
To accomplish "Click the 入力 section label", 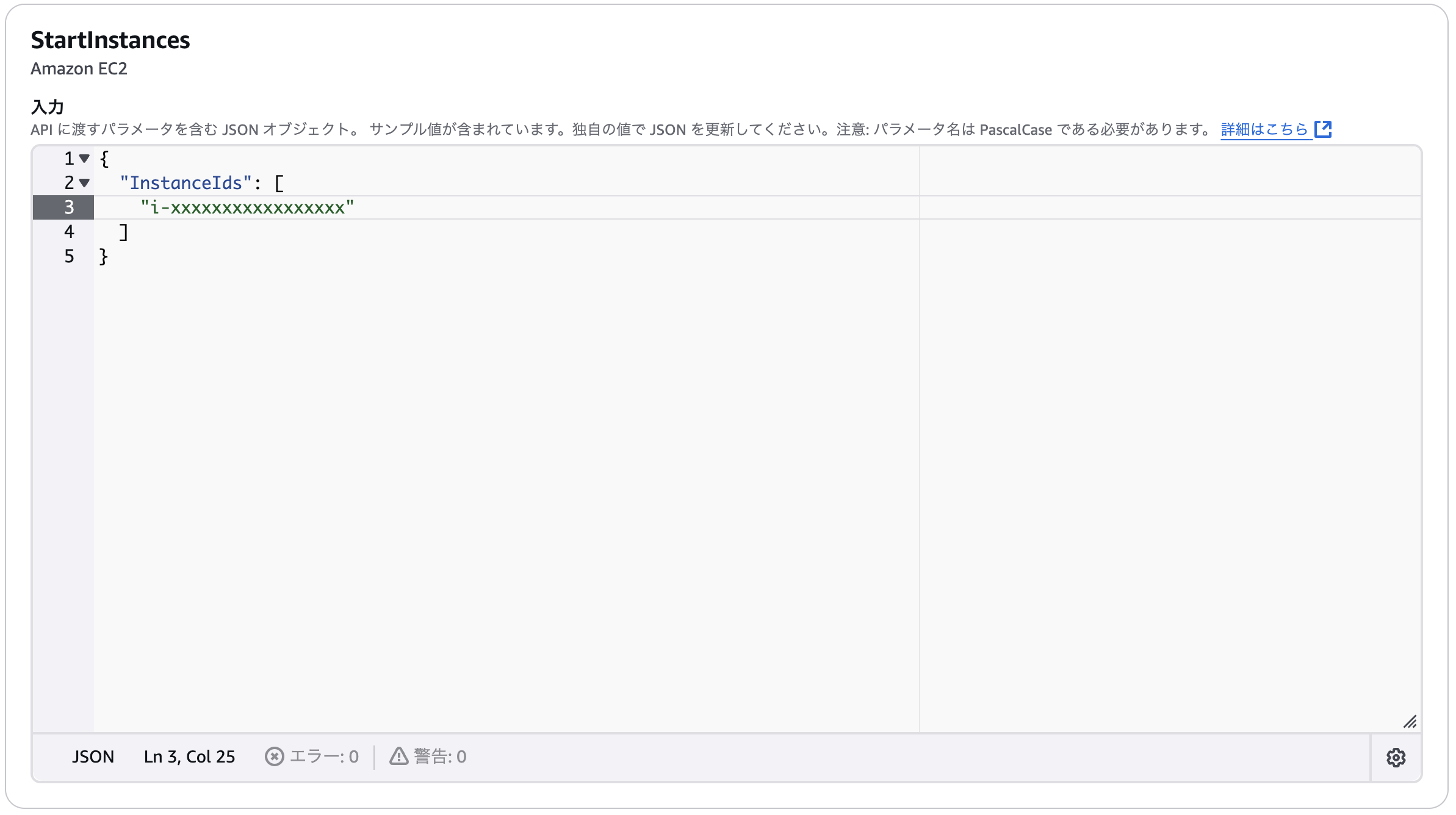I will [x=48, y=107].
